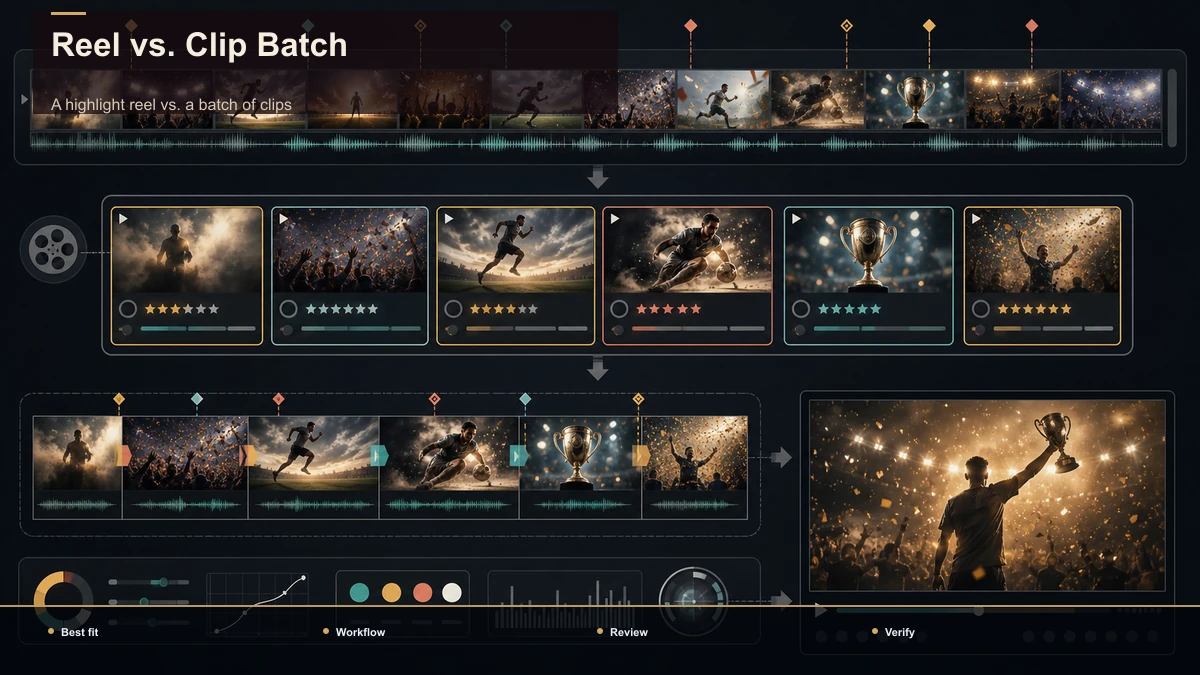Click the "Best fit" label
This screenshot has height=675, width=1200.
pos(80,632)
